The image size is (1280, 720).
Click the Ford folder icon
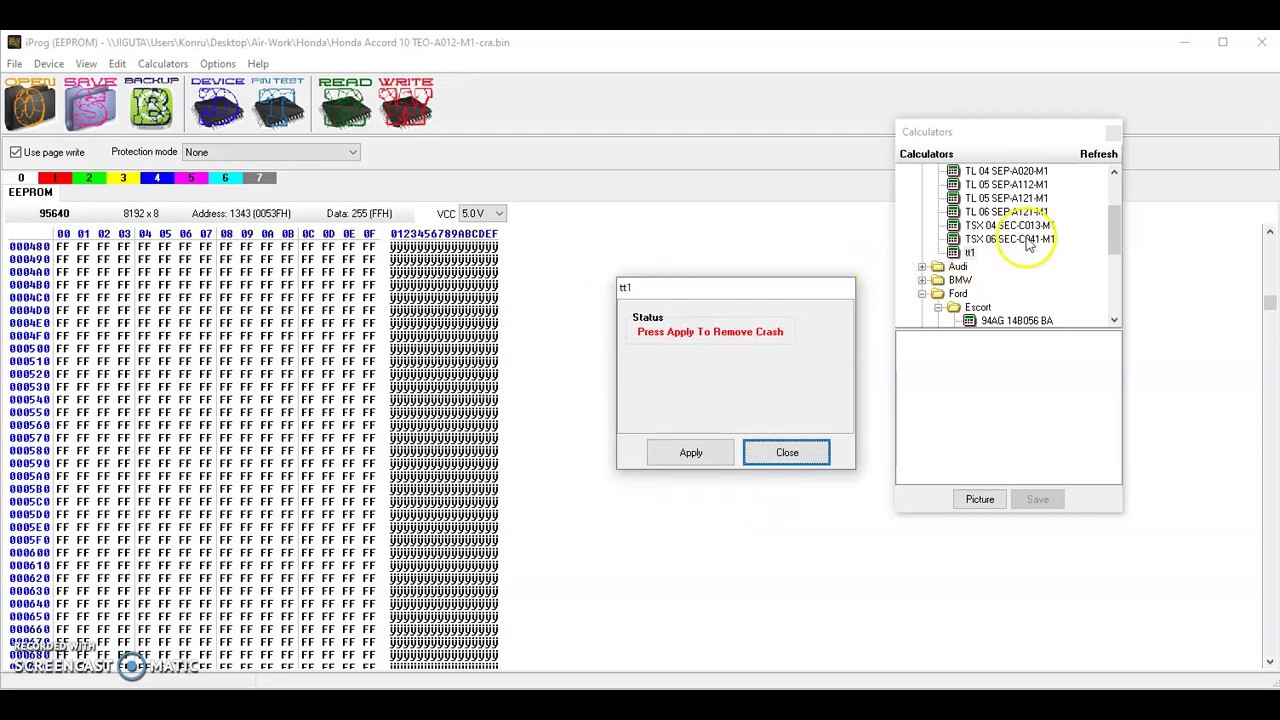click(x=938, y=294)
